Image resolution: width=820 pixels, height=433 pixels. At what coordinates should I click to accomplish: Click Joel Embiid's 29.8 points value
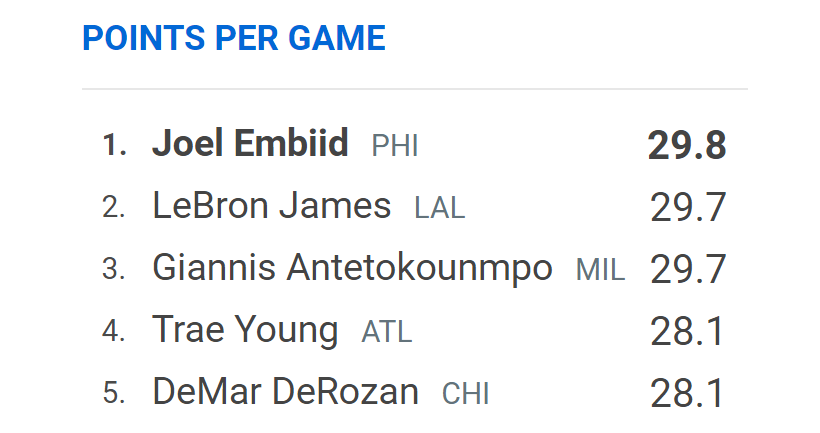click(687, 146)
